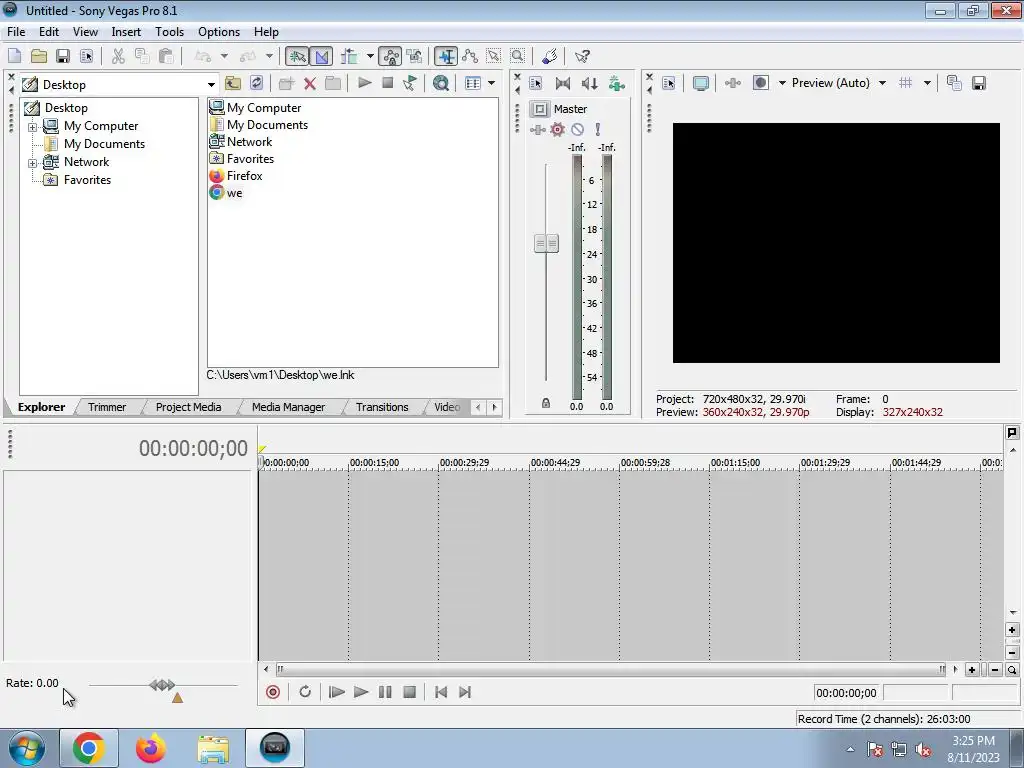Open Master FX gear icon

point(557,129)
